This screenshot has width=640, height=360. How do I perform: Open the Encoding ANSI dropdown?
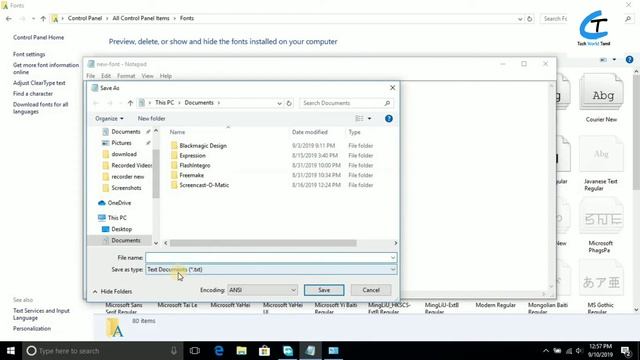point(262,290)
